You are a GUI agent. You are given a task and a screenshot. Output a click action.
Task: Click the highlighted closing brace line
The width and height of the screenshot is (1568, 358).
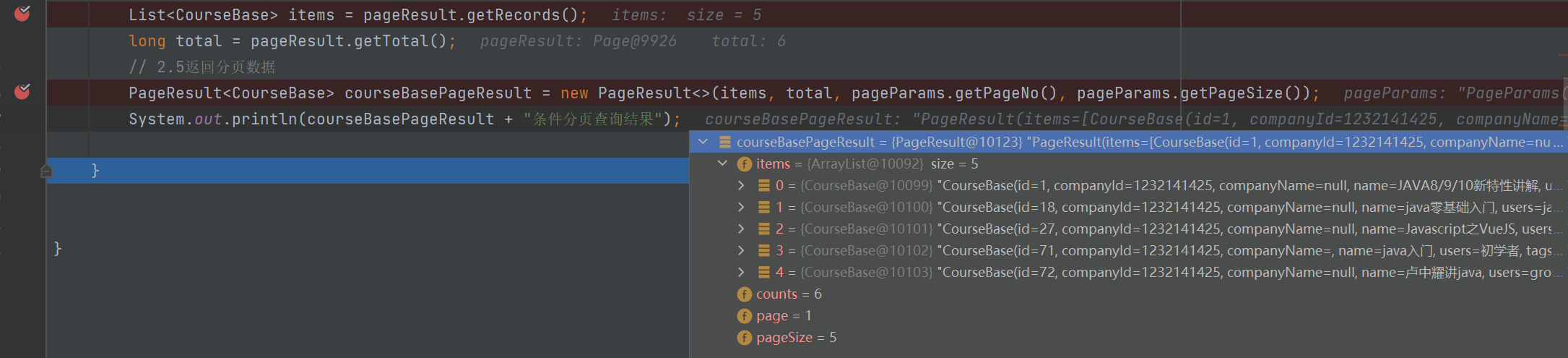click(368, 171)
